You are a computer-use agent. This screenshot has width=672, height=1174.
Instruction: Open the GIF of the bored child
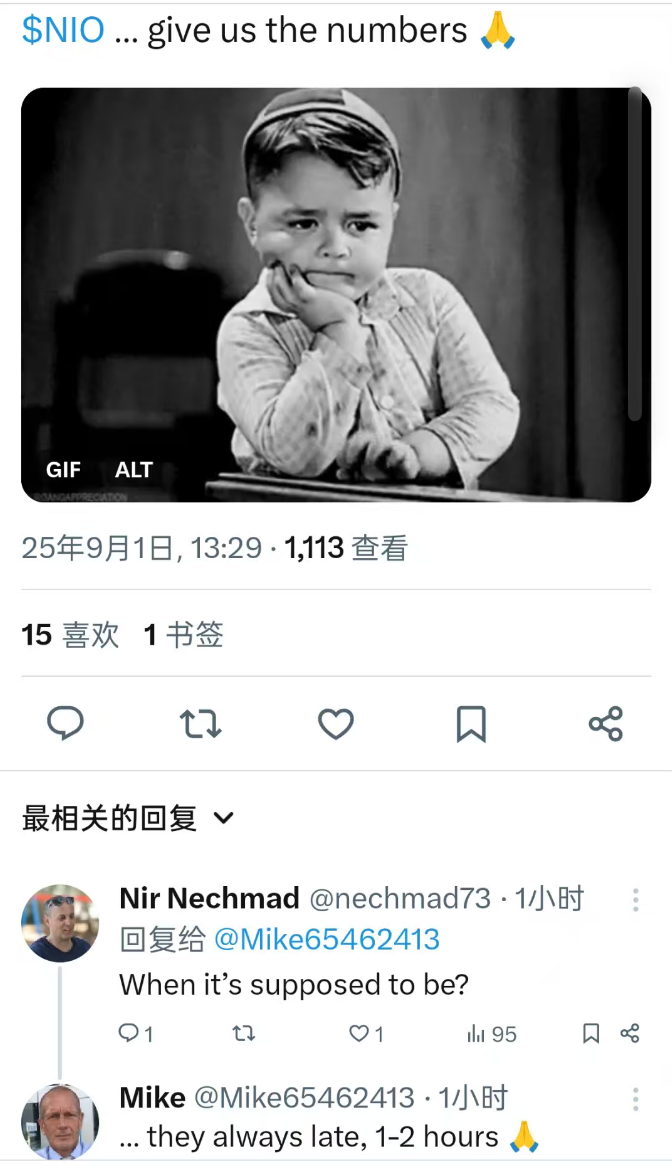pyautogui.click(x=336, y=294)
